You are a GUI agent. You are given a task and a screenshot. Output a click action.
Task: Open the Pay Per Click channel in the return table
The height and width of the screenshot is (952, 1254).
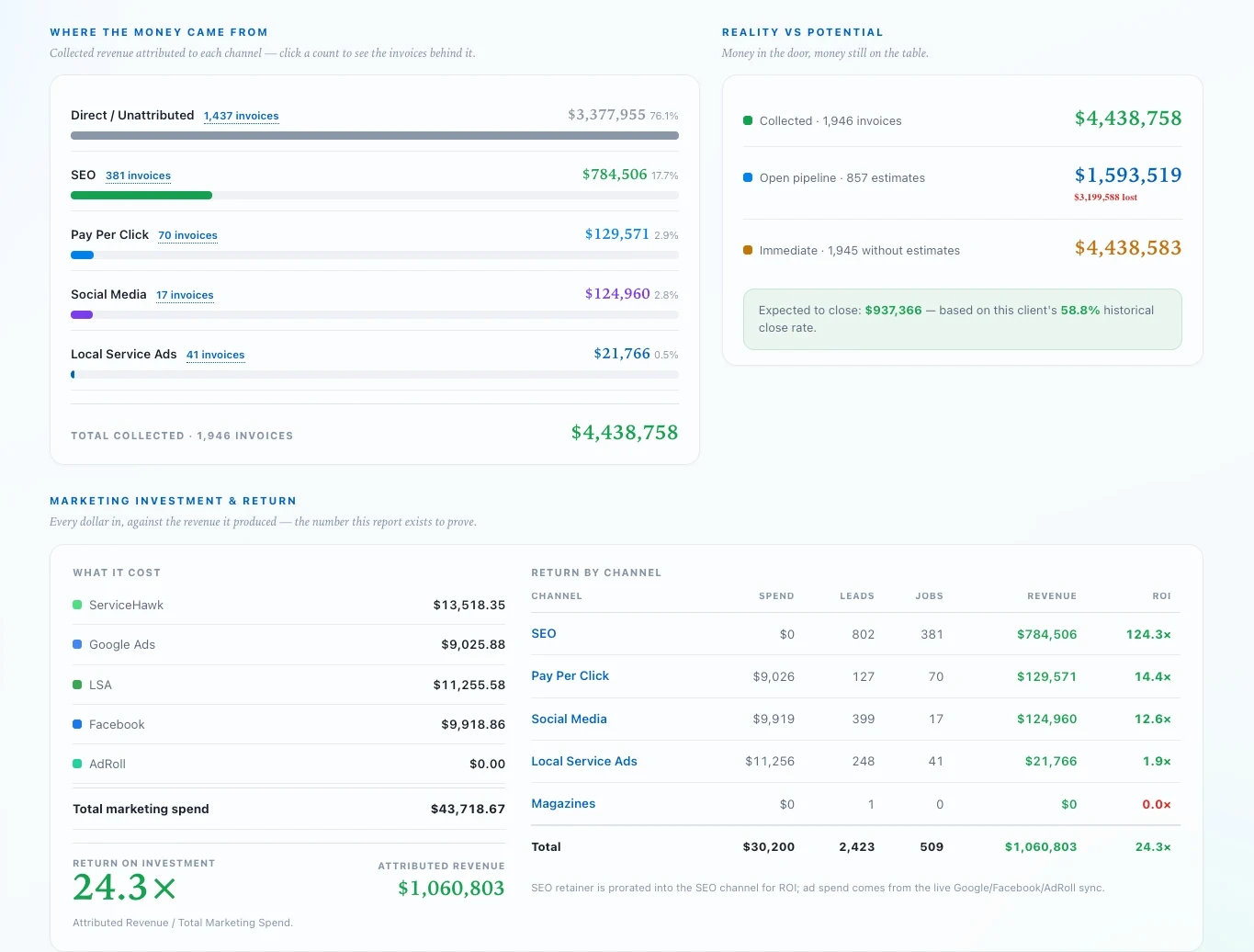click(570, 675)
